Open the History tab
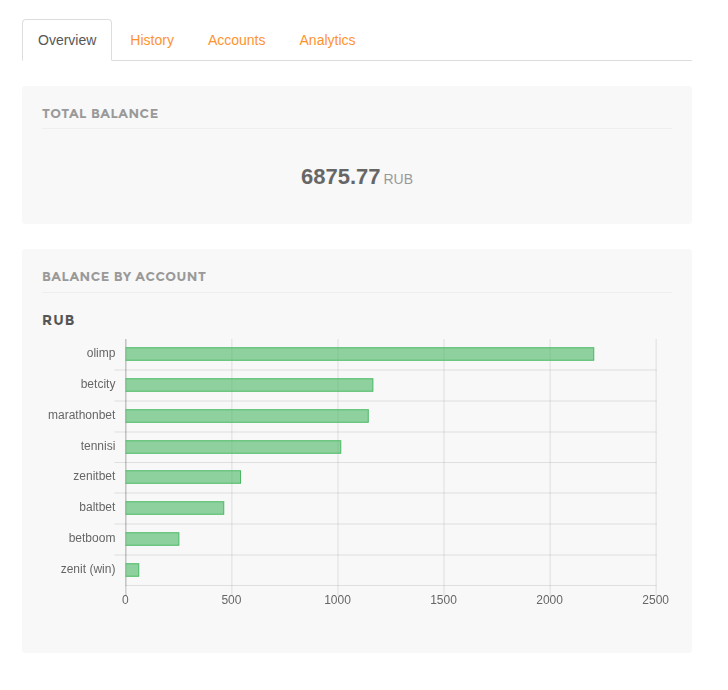Image resolution: width=728 pixels, height=690 pixels. 152,40
